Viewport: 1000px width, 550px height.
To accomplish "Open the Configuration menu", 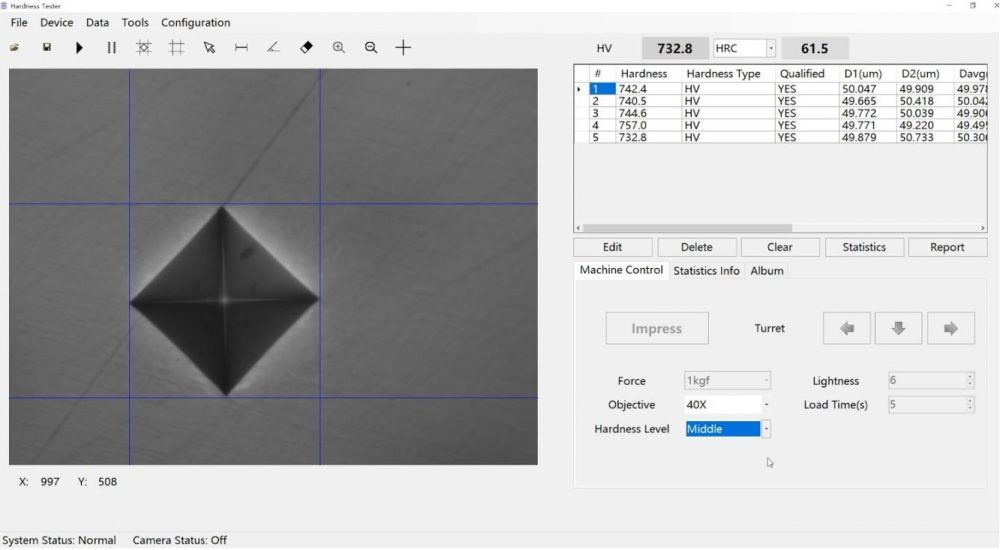I will click(196, 22).
